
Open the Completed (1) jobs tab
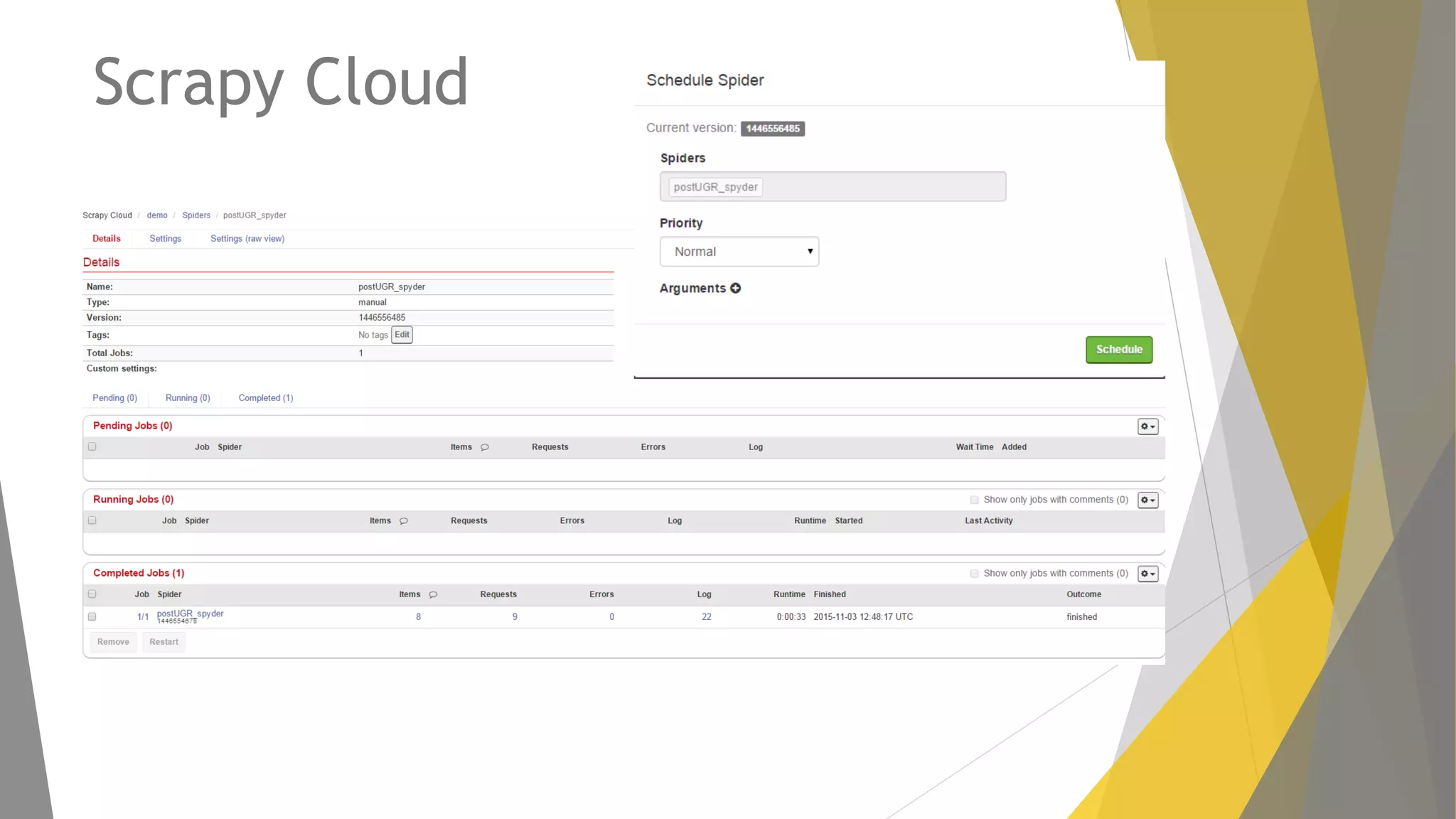point(265,398)
